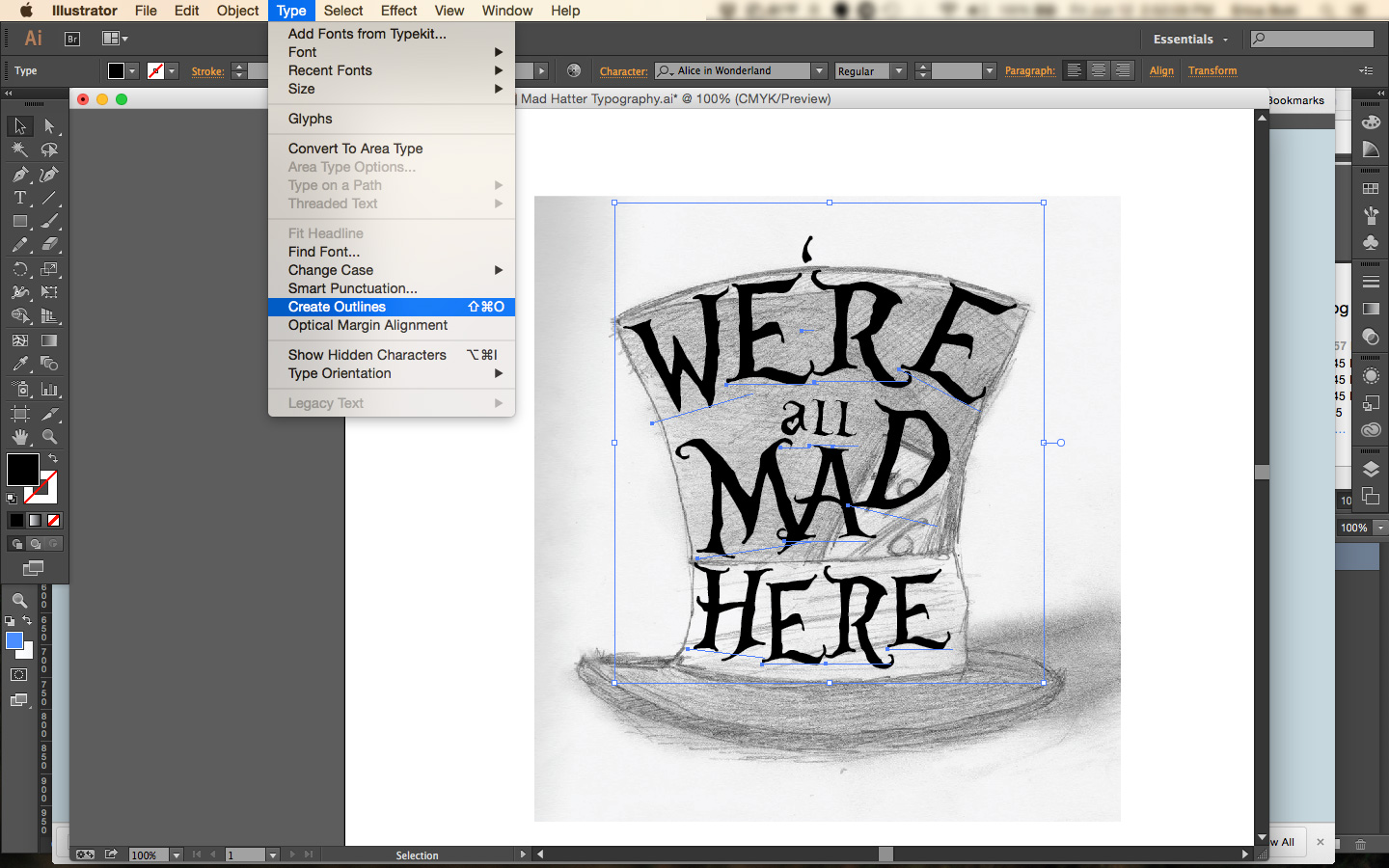Swap fill and stroke arrows
Screen dimensions: 1389x868
53,458
